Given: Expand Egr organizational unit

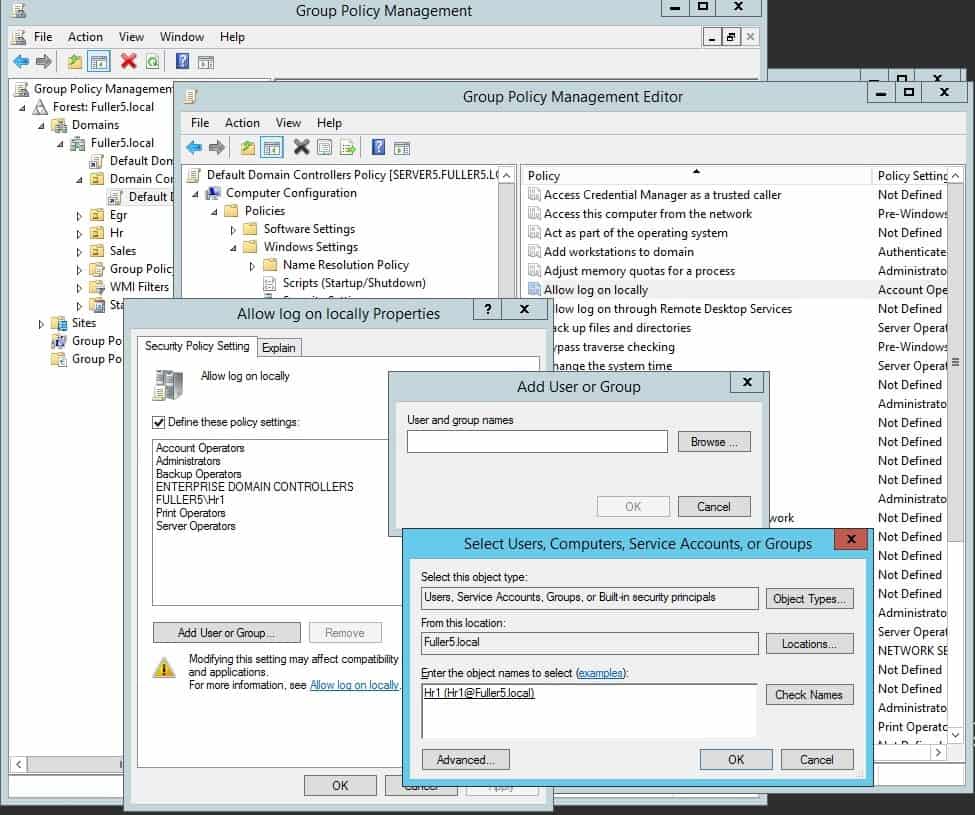Looking at the screenshot, I should click(x=79, y=216).
